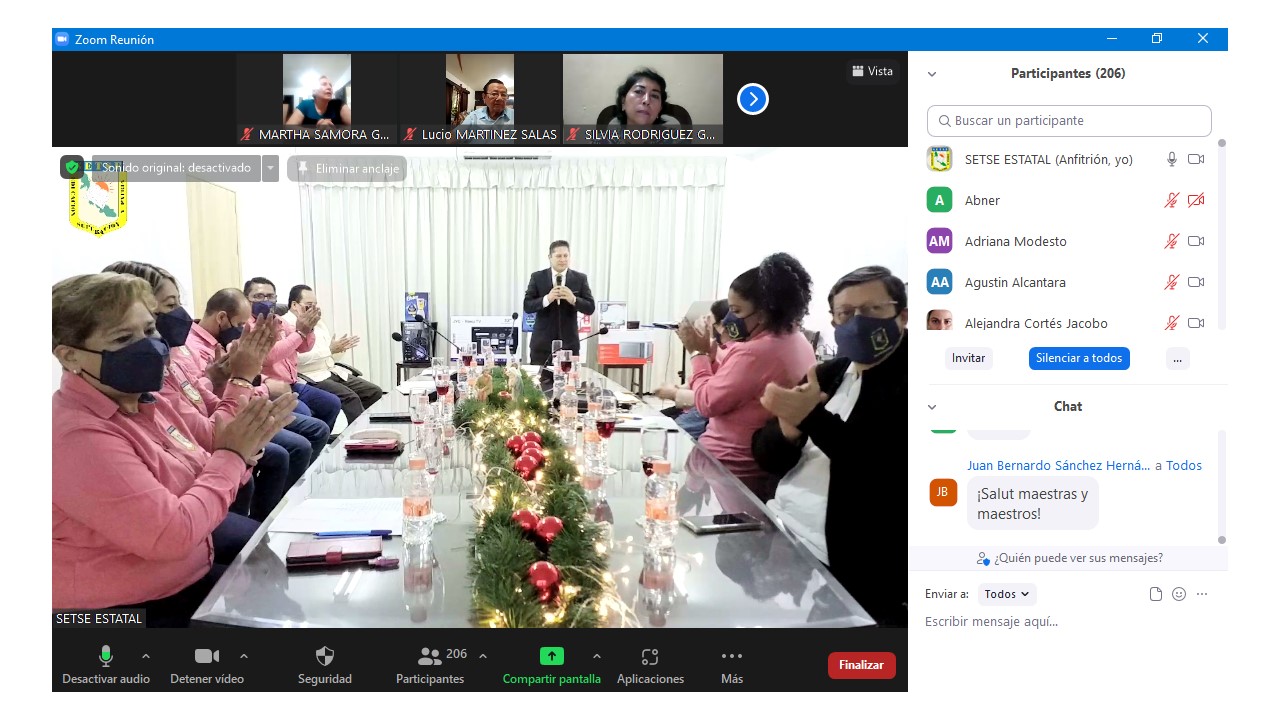Screen dimensions: 1280x720
Task: Select SILVIA RODRIGUEZ video thumbnail
Action: (x=642, y=99)
